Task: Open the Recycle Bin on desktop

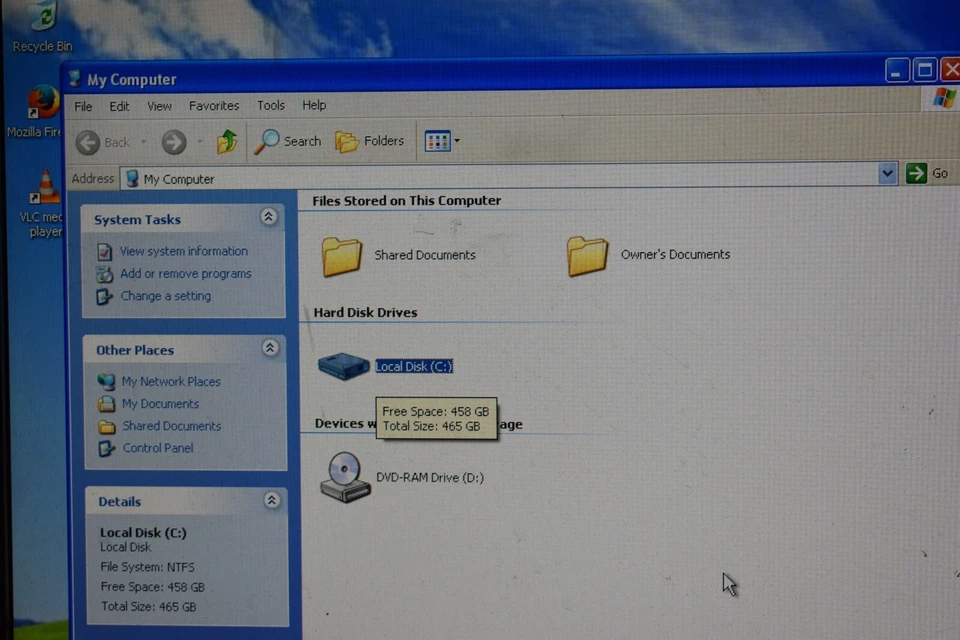Action: pyautogui.click(x=42, y=20)
